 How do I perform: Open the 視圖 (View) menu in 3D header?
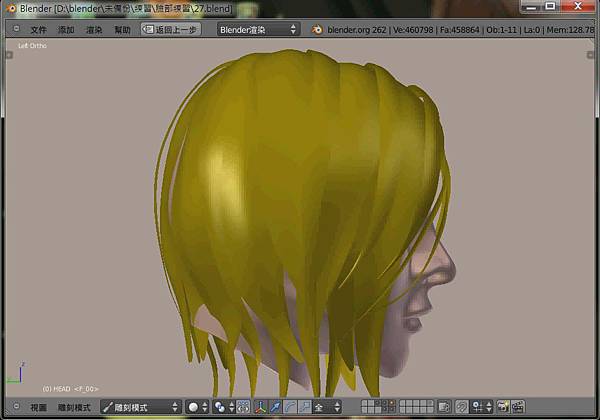click(x=38, y=407)
